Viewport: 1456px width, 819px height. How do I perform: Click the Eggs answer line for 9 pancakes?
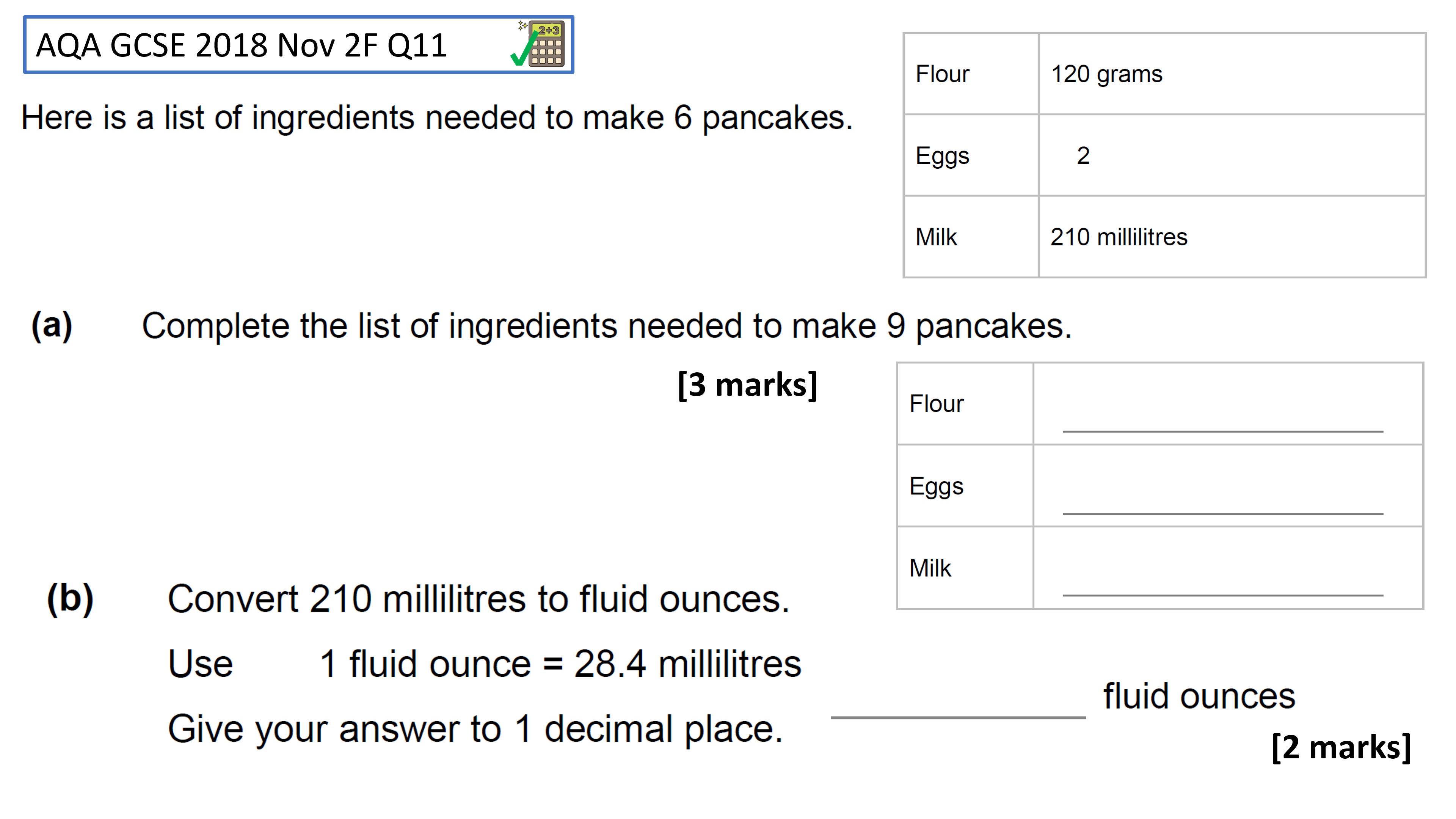point(1222,513)
